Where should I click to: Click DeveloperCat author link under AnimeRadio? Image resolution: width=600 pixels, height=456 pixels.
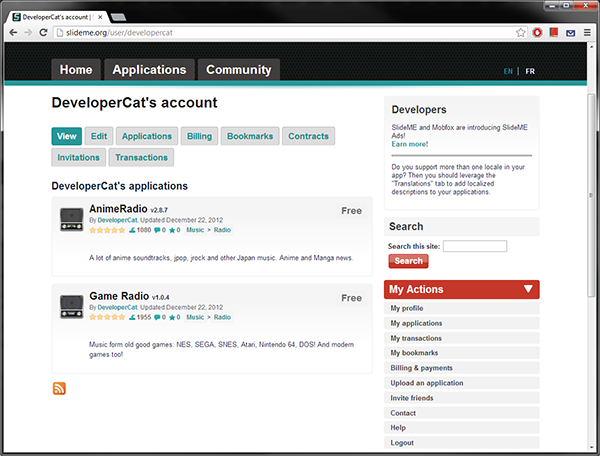tap(117, 220)
